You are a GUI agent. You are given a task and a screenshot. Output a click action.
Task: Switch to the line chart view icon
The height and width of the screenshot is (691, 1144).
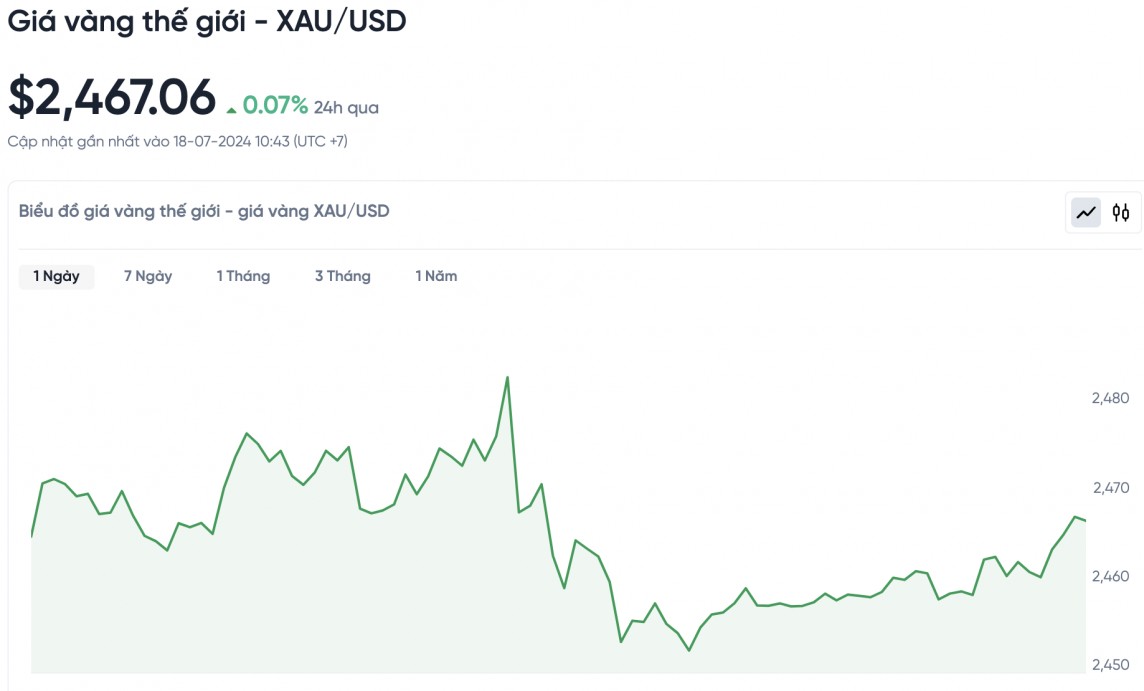[1086, 212]
